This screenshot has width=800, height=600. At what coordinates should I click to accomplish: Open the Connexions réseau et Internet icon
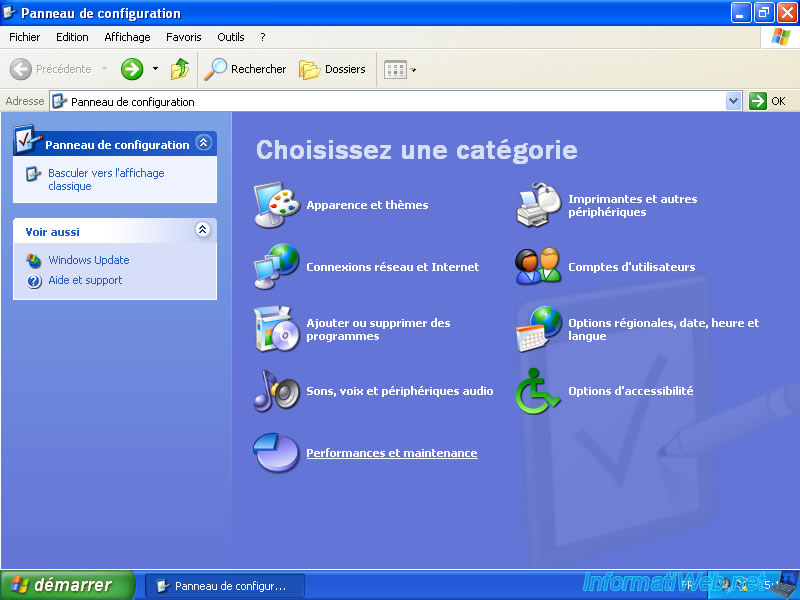277,266
